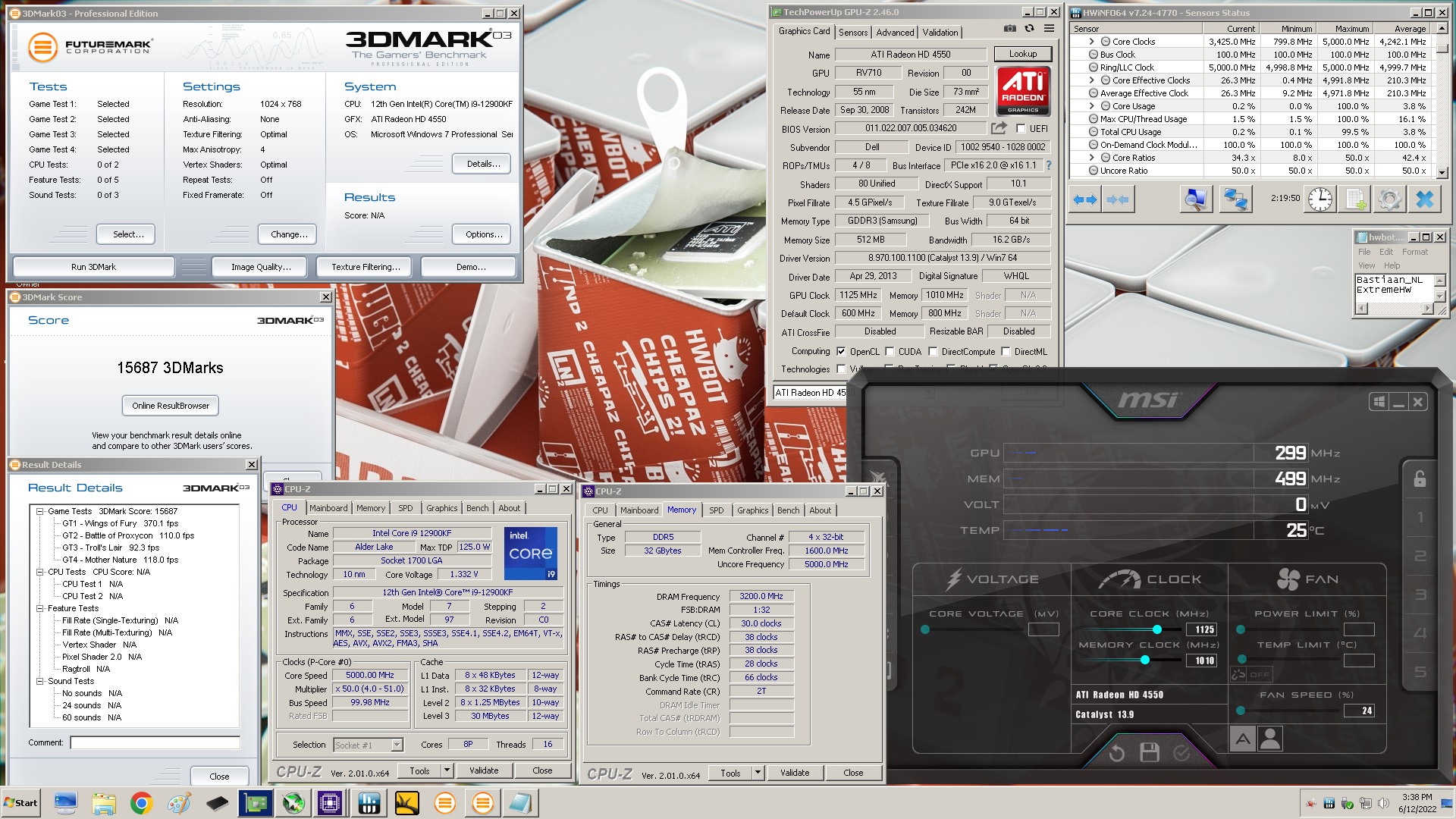This screenshot has width=1456, height=819.
Task: Expand Core Clocks row in HWiNFO
Action: coord(1091,42)
